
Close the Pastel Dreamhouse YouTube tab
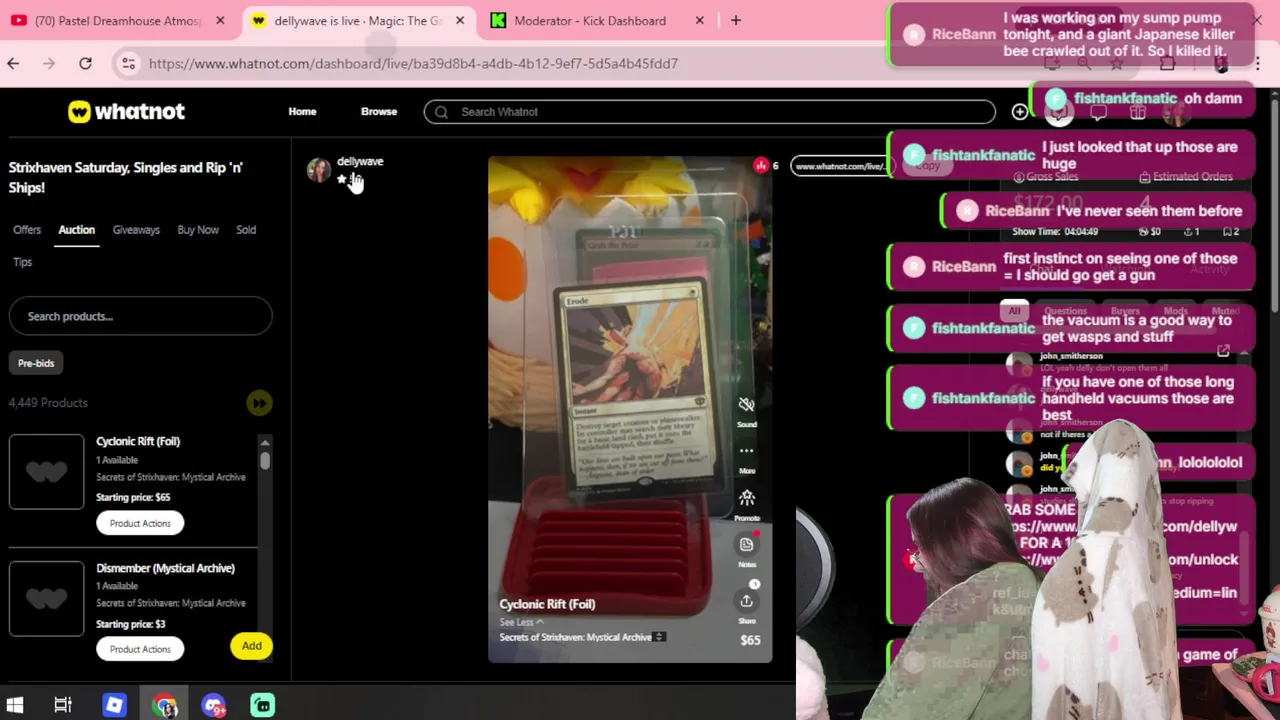220,20
